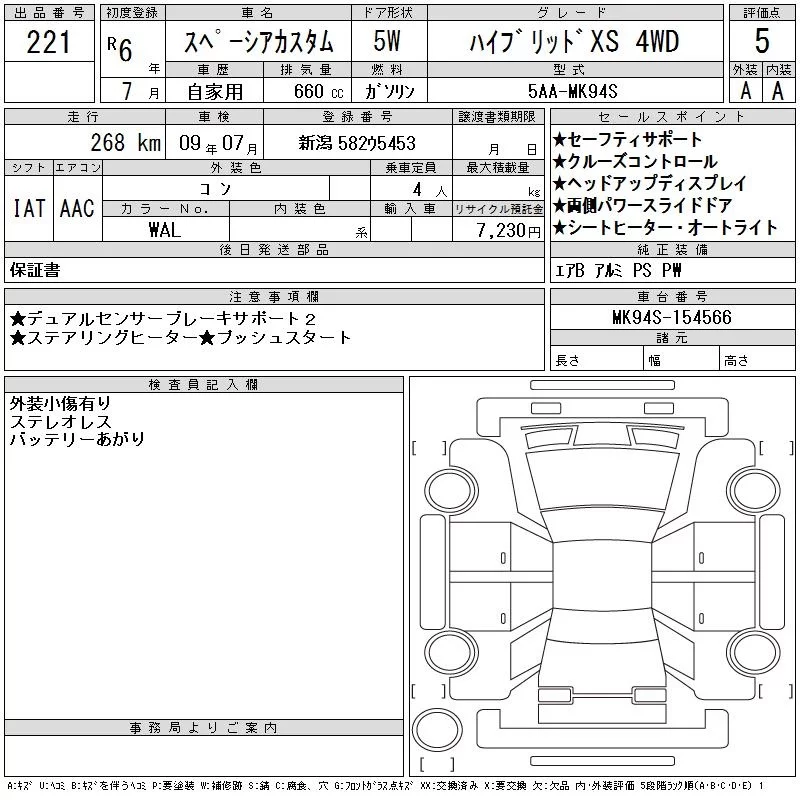
Task: Click registration number 新潟 582う5453
Action: [357, 143]
